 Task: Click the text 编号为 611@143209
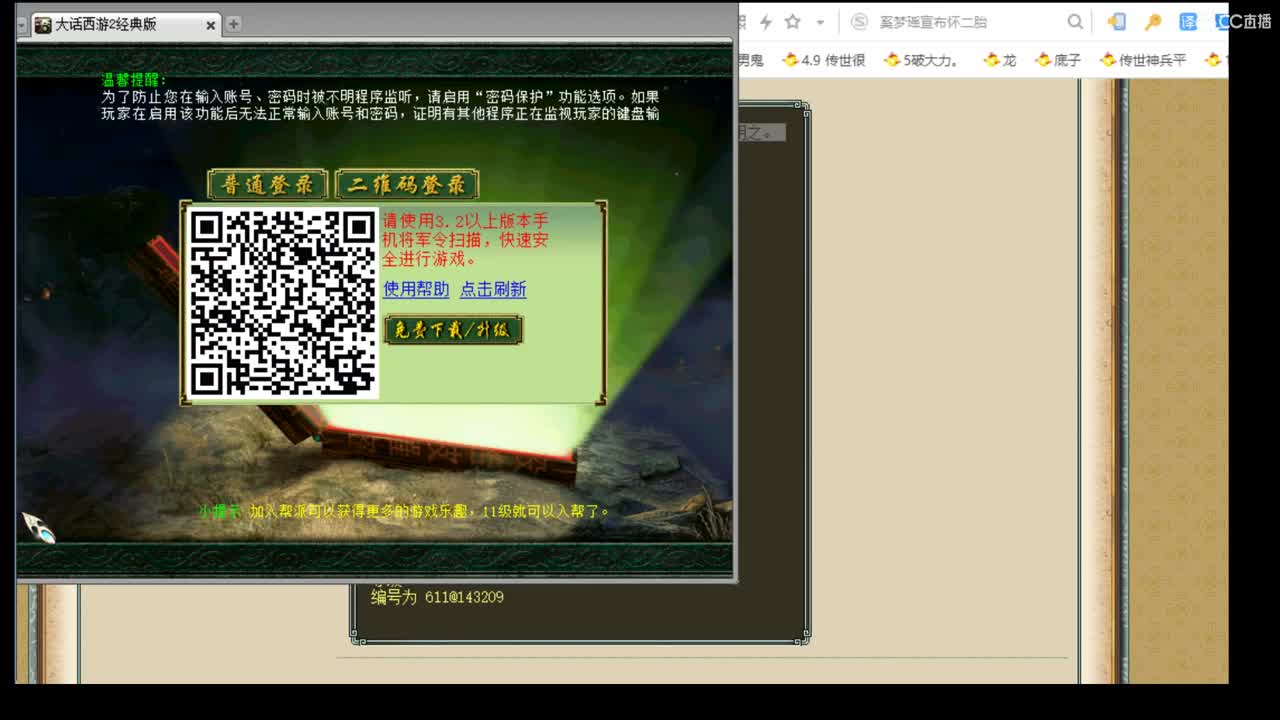tap(437, 597)
